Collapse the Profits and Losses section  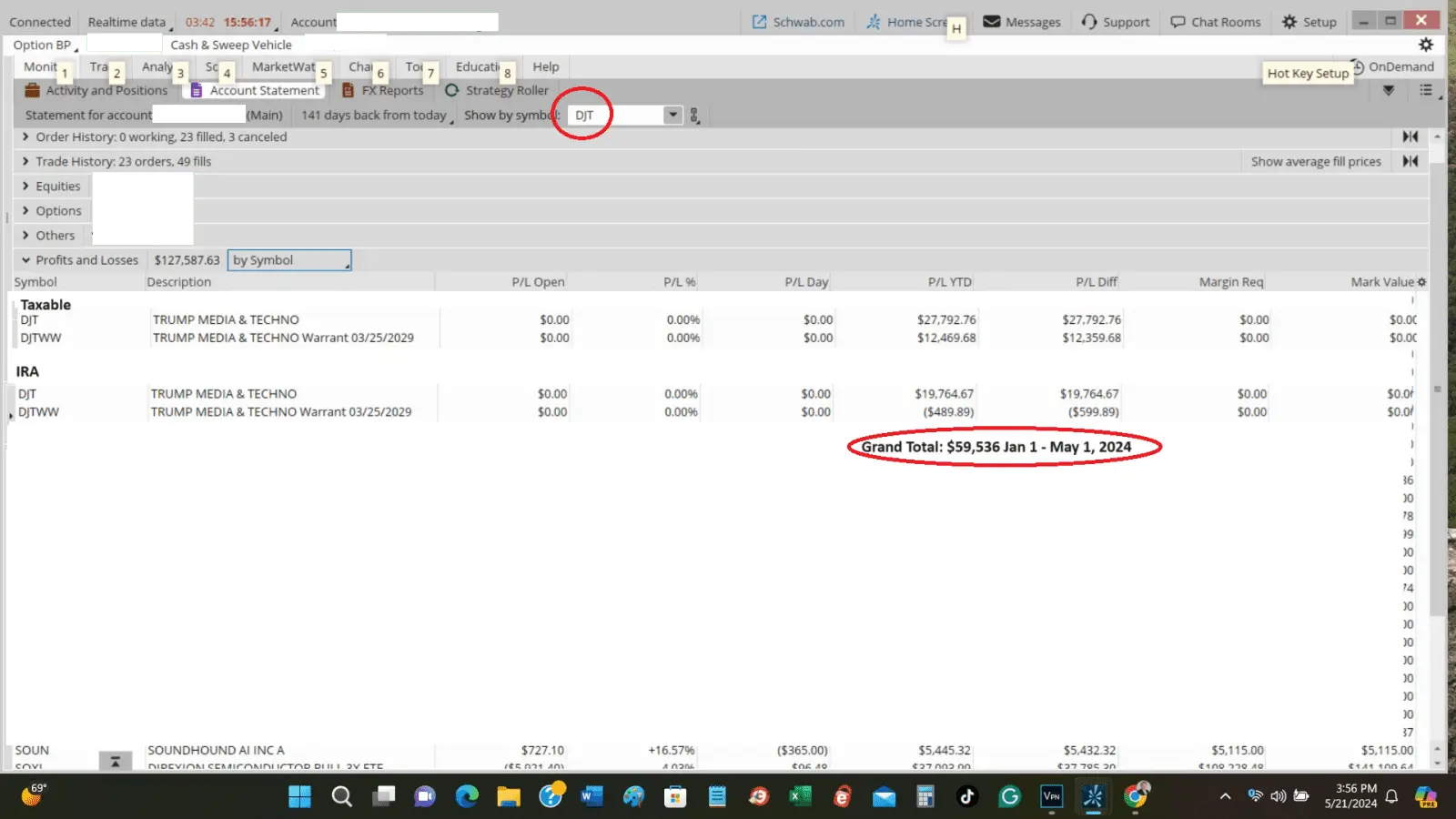[x=25, y=260]
